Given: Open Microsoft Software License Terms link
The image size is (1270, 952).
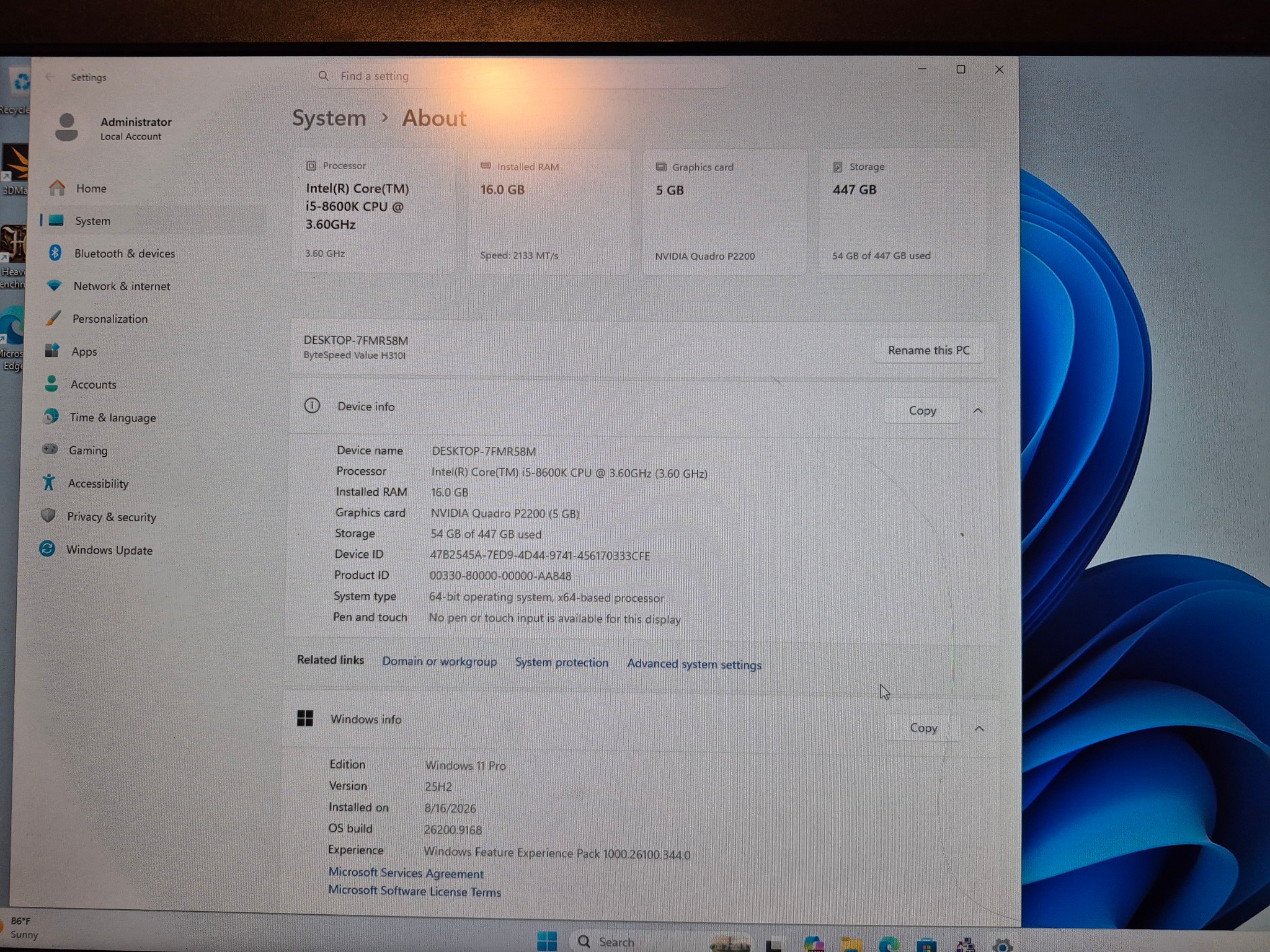Looking at the screenshot, I should coord(414,891).
